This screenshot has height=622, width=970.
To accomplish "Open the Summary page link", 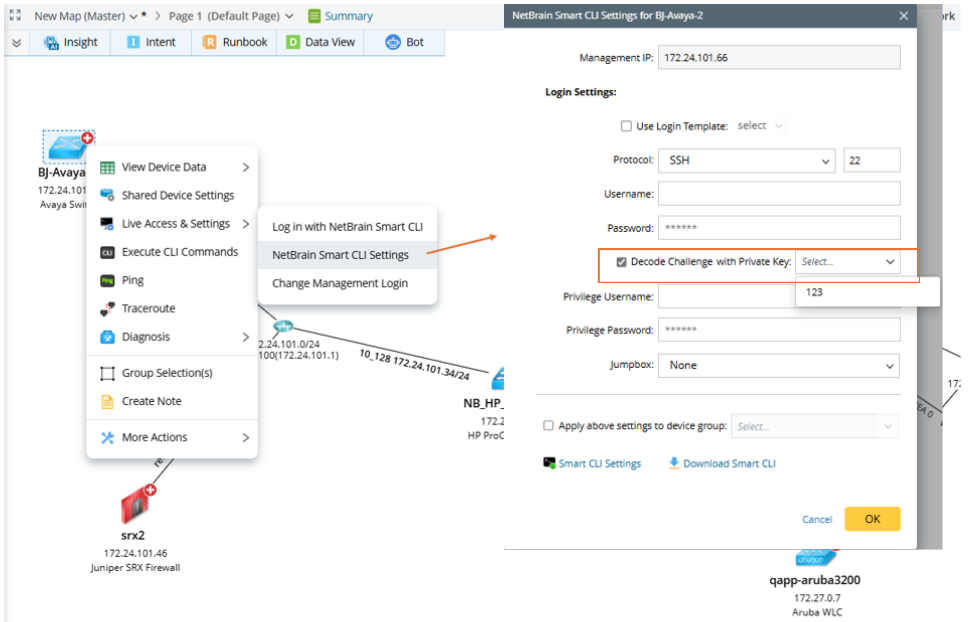I will coord(340,16).
